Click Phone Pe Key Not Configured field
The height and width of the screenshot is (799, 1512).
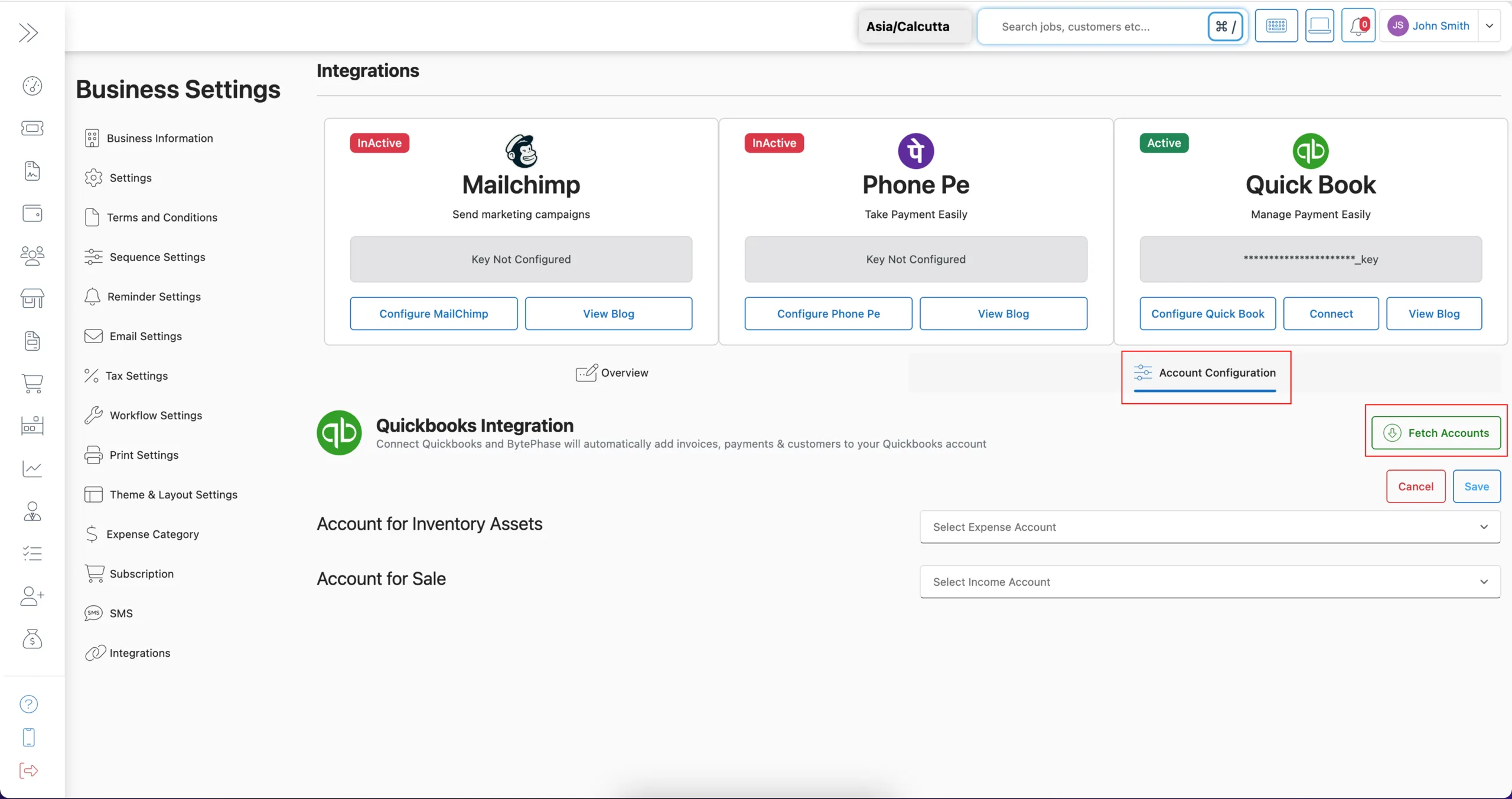tap(915, 259)
